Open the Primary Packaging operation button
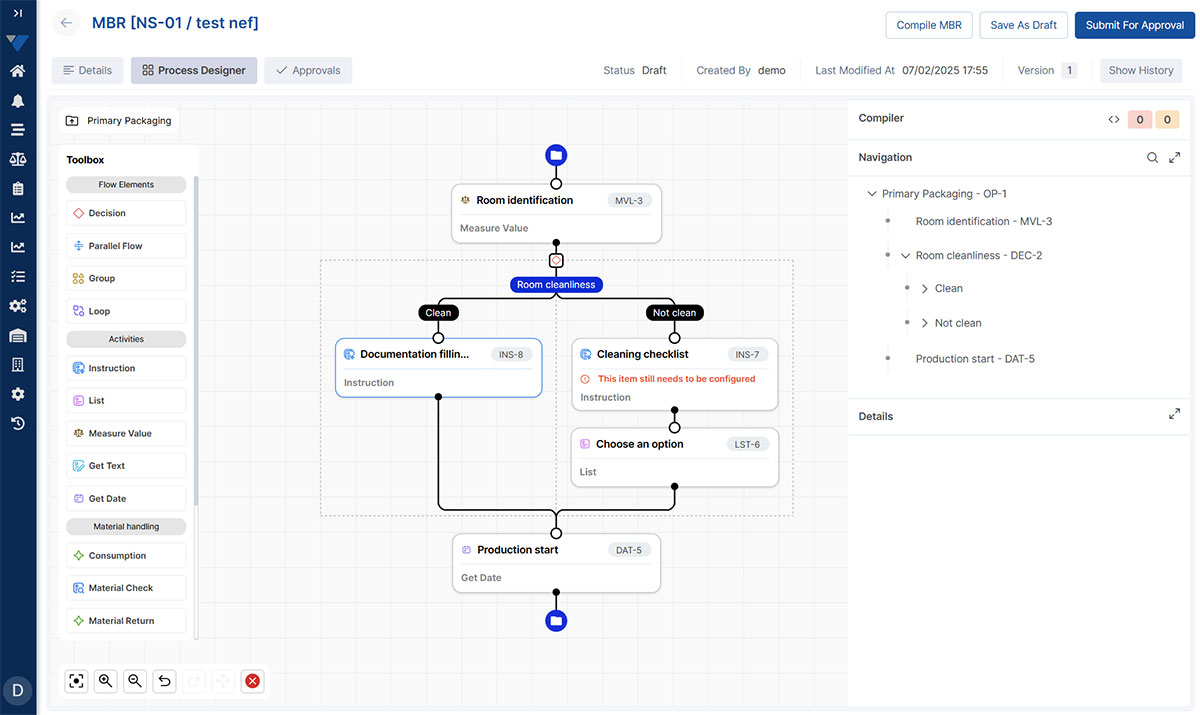The image size is (1200, 715). point(119,121)
